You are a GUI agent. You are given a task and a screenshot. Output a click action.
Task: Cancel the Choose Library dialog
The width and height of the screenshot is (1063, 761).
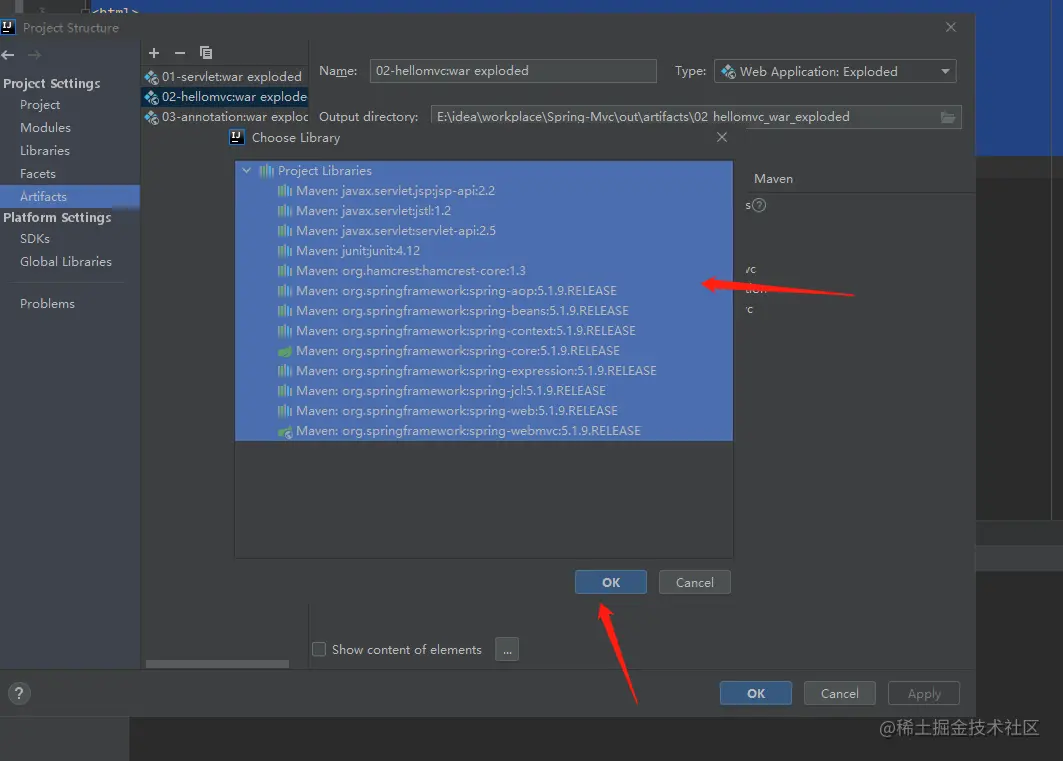point(695,583)
